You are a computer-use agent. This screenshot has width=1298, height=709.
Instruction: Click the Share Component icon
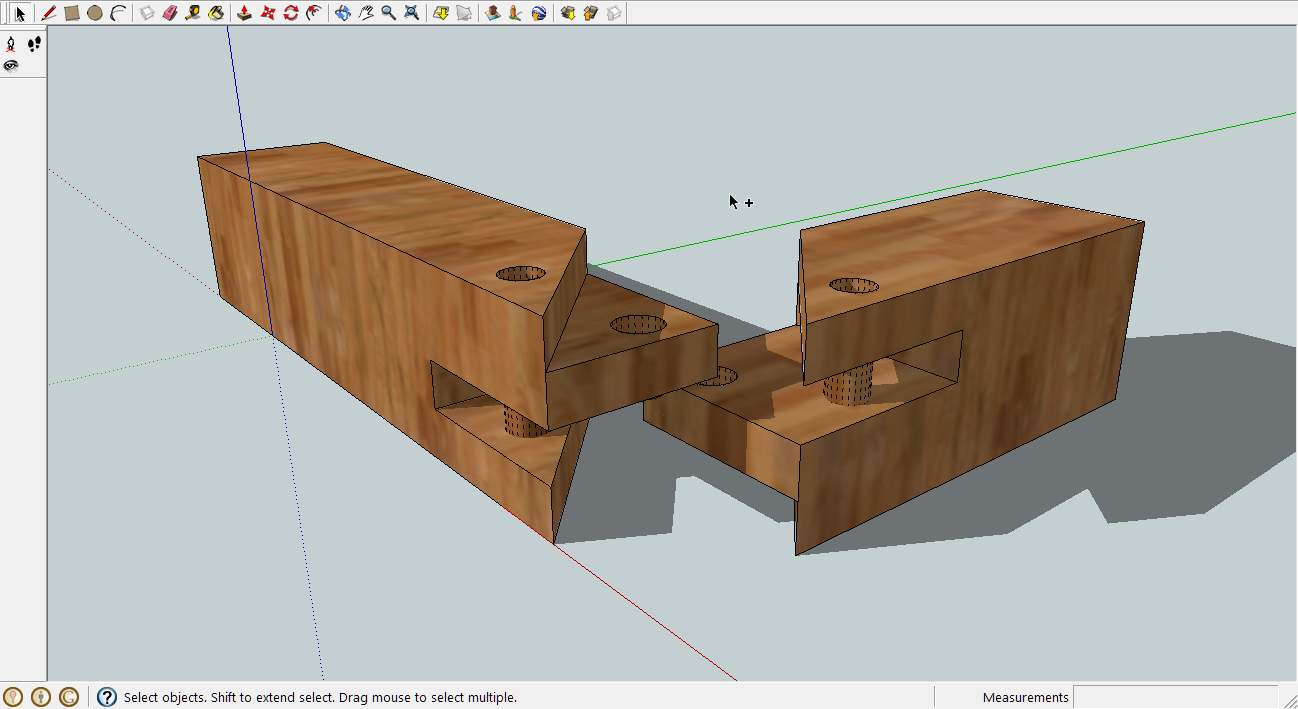pyautogui.click(x=613, y=13)
